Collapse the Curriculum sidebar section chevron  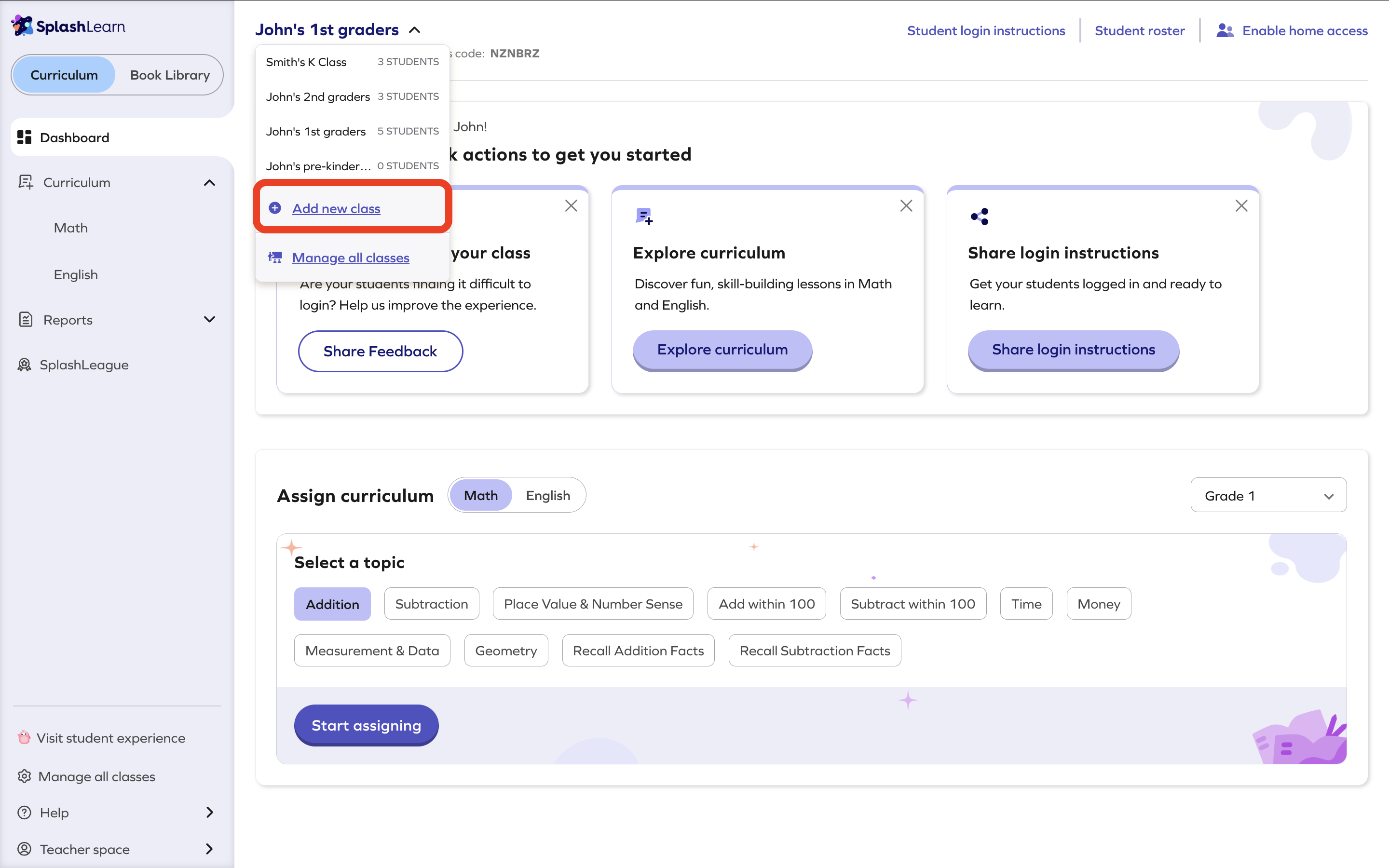(209, 183)
